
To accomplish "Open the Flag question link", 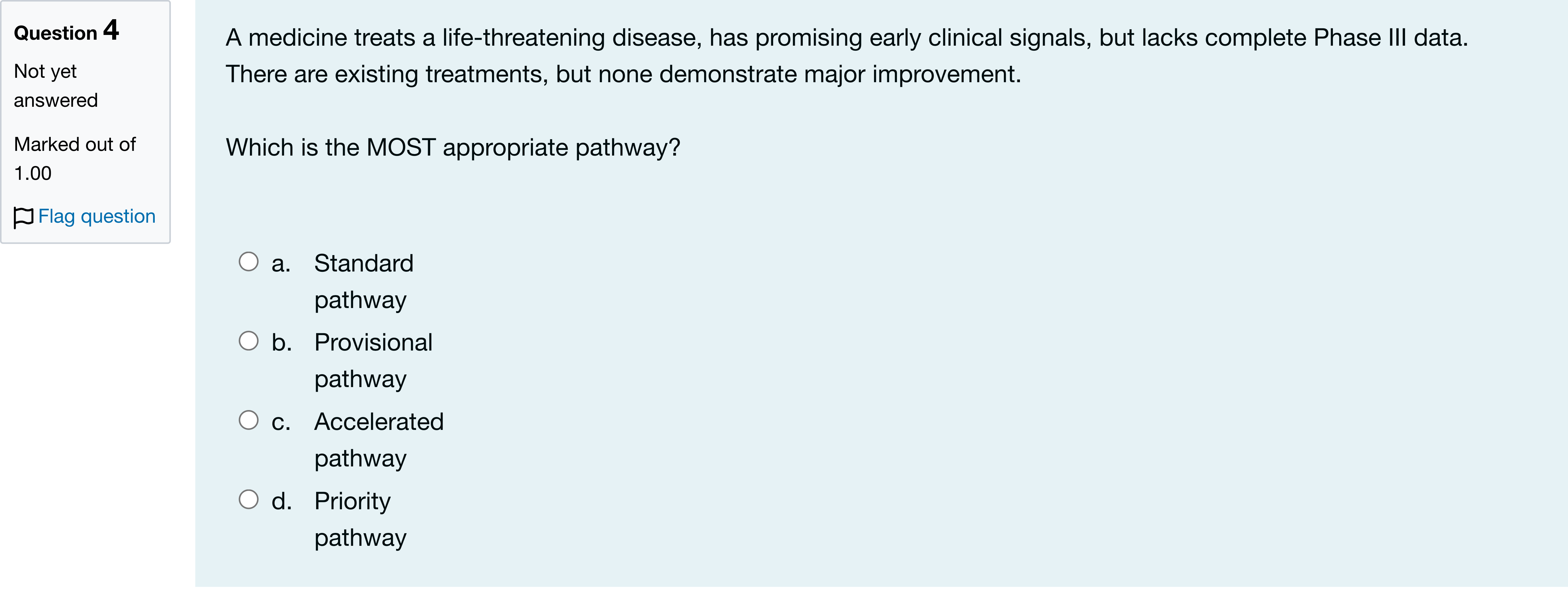I will 97,216.
